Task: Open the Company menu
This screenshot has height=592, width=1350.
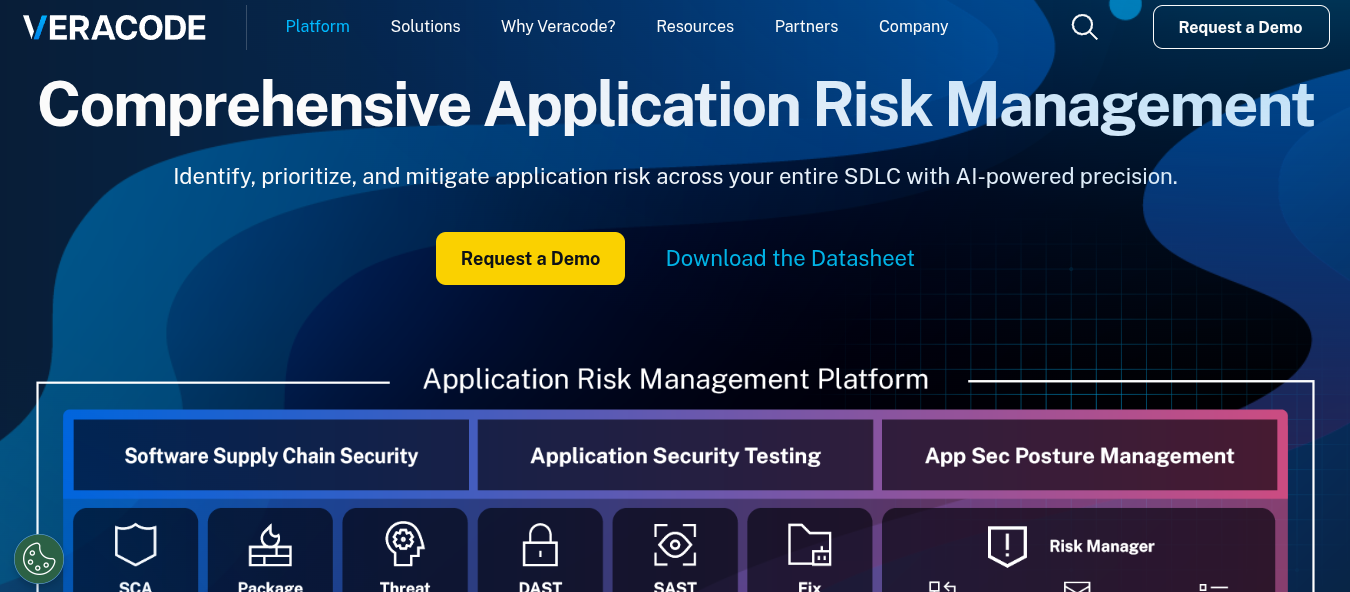Action: [x=913, y=27]
